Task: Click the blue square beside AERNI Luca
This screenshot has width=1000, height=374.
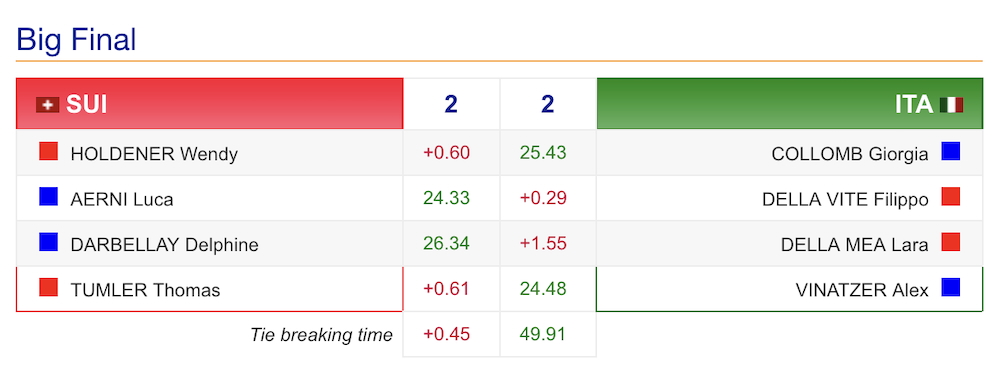Action: coord(48,197)
